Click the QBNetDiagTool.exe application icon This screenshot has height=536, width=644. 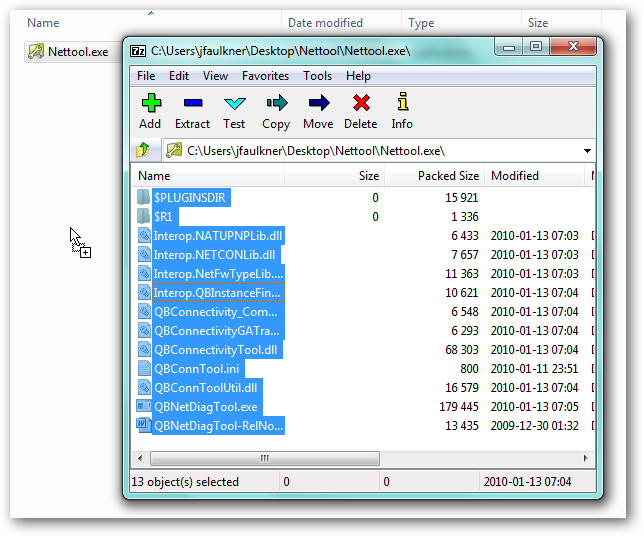pyautogui.click(x=143, y=406)
